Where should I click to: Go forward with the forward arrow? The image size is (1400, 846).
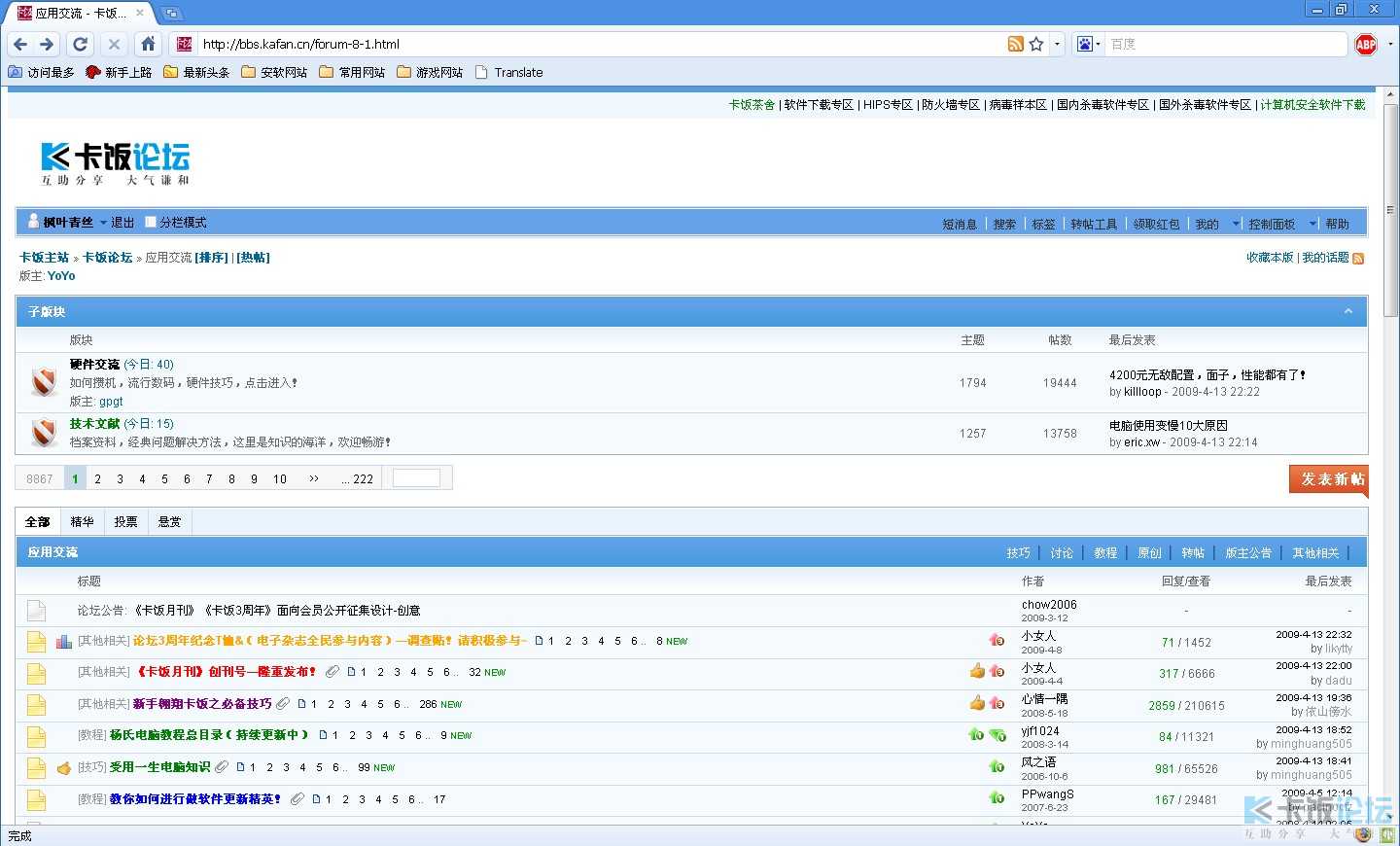47,44
